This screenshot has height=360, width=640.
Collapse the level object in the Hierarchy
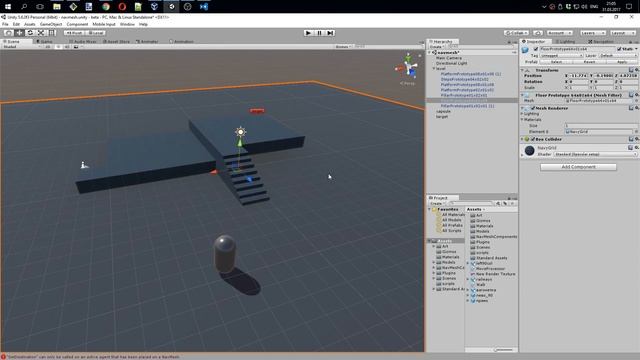pyautogui.click(x=434, y=69)
